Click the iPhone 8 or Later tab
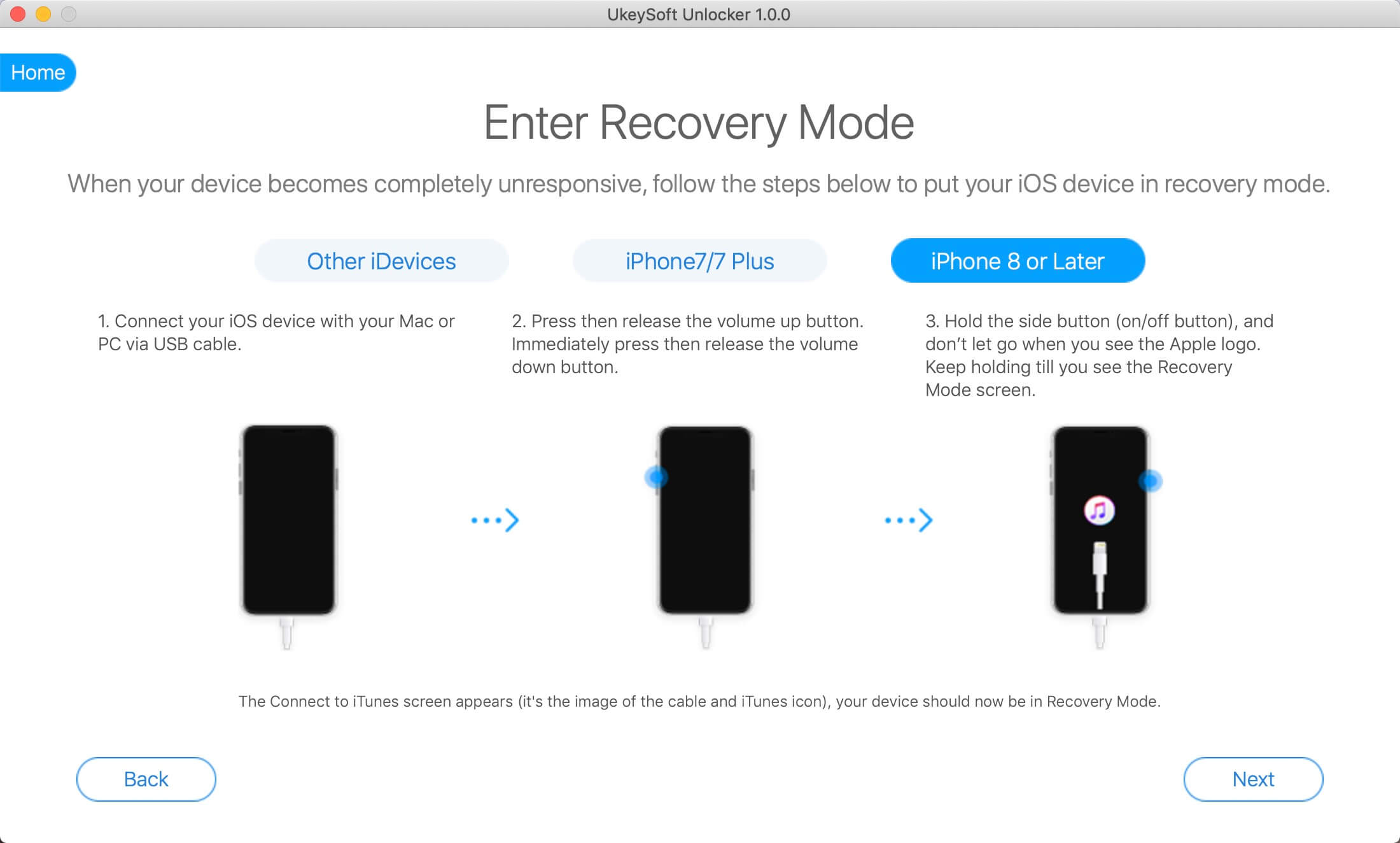Viewport: 1400px width, 843px height. [1018, 260]
